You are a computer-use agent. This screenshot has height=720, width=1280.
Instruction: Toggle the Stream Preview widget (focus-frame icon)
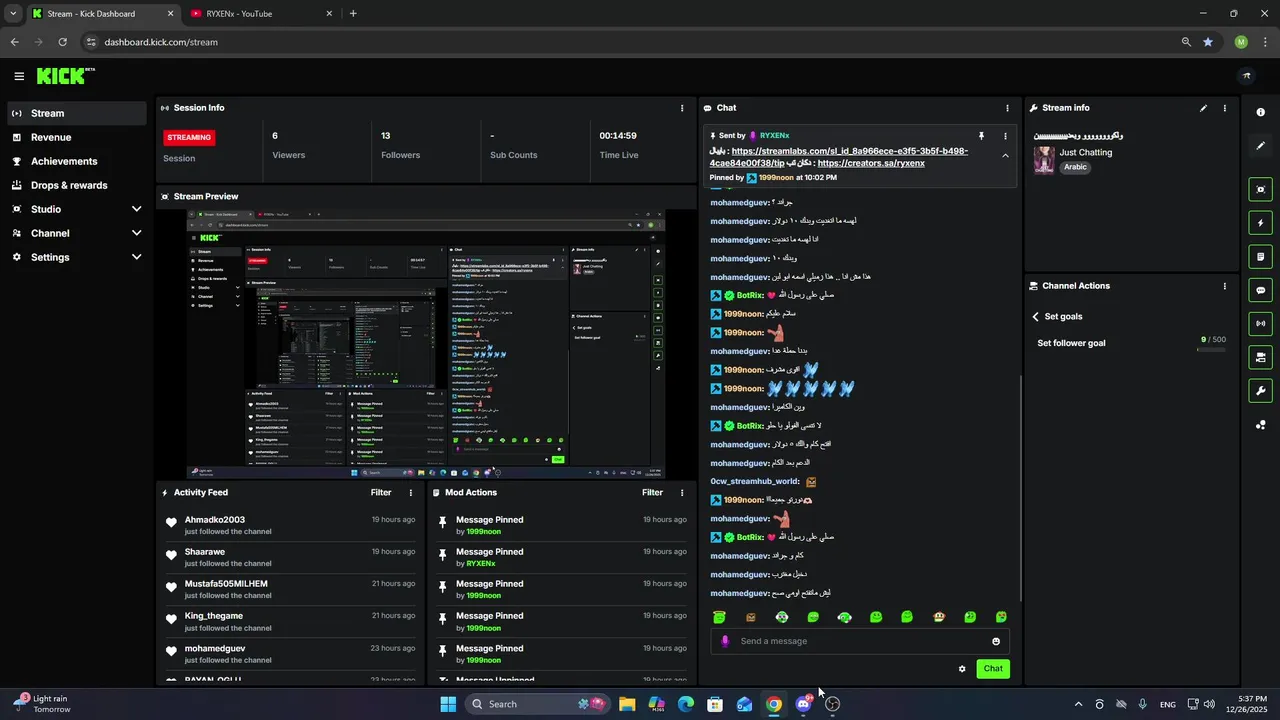point(1260,190)
